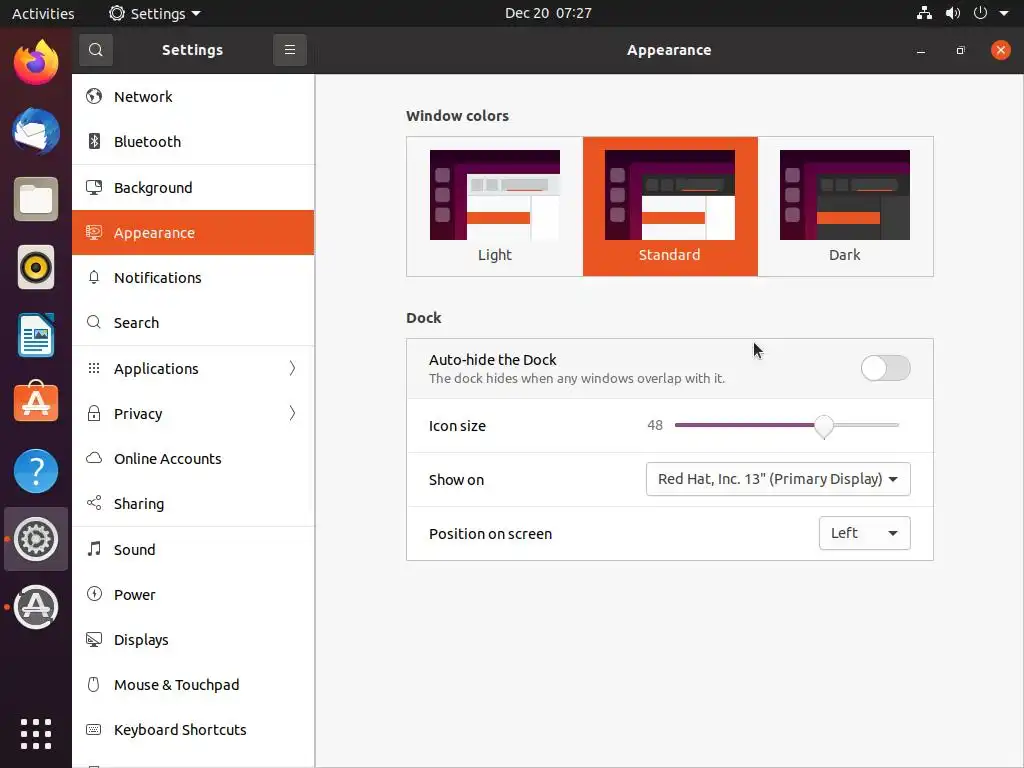Open LibreOffice Writer from the dock
The width and height of the screenshot is (1024, 768).
pos(36,335)
